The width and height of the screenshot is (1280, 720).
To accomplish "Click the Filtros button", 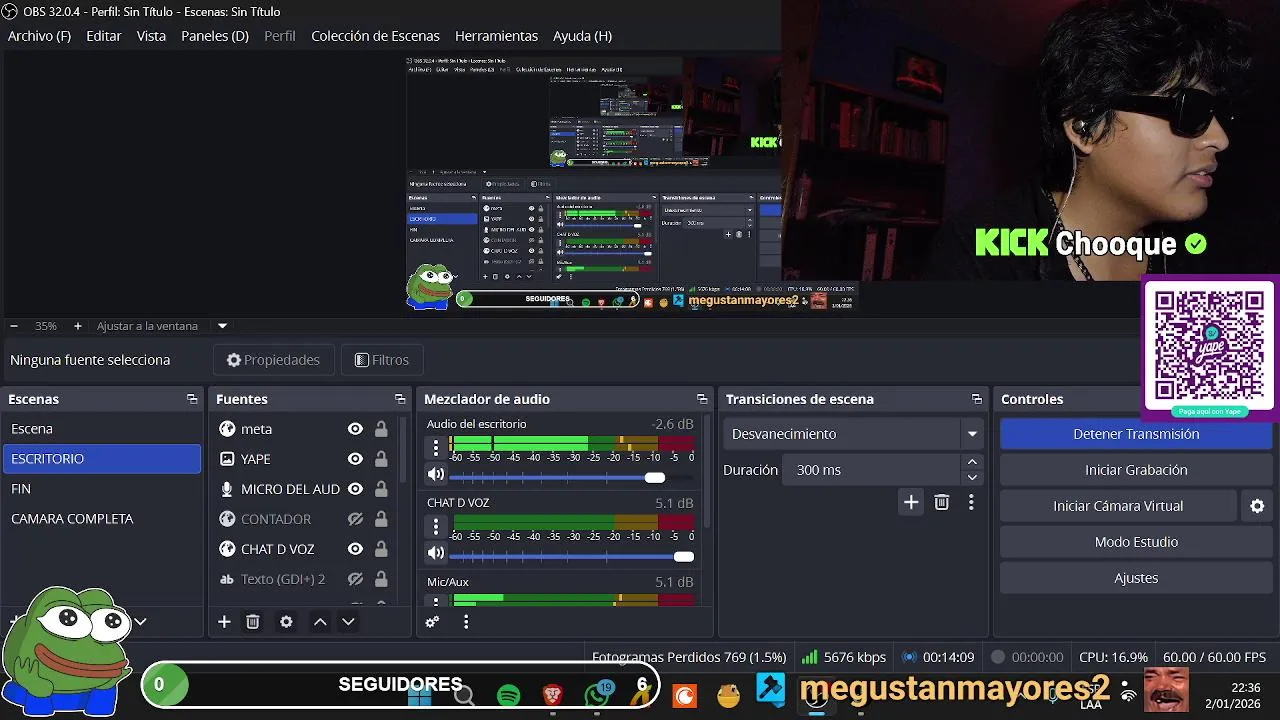I will tap(382, 360).
